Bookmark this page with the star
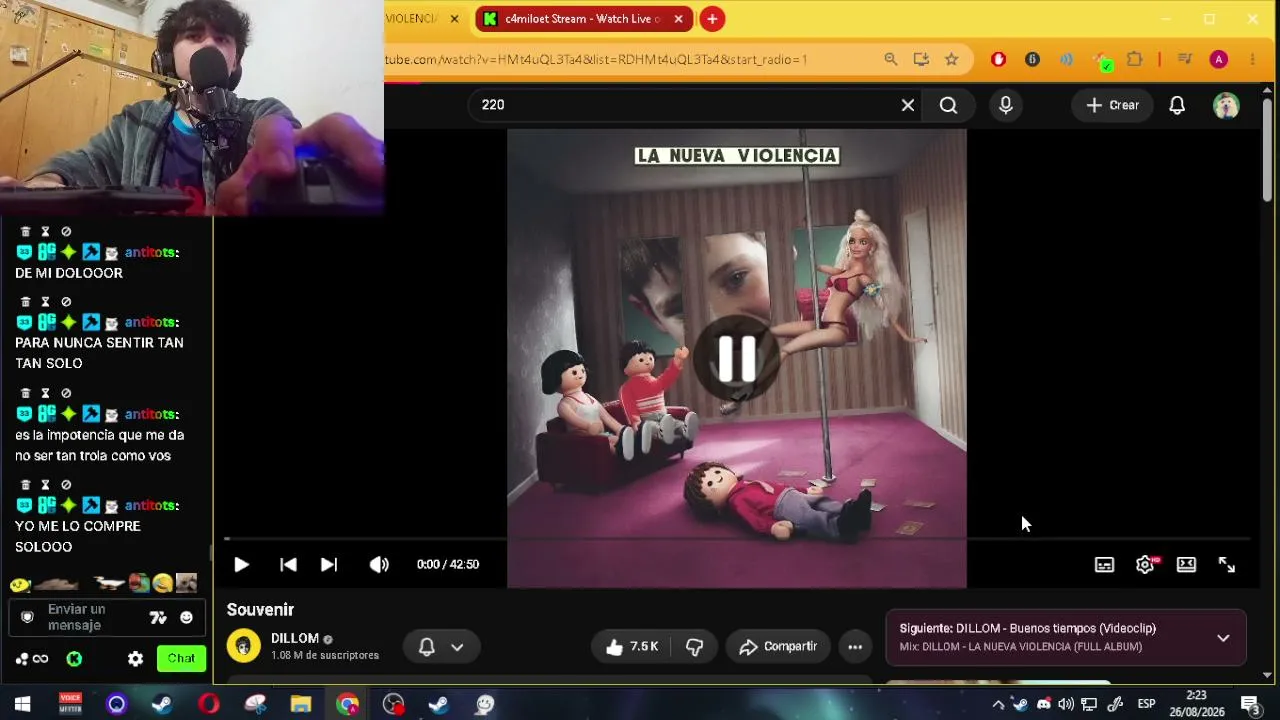 [x=952, y=60]
